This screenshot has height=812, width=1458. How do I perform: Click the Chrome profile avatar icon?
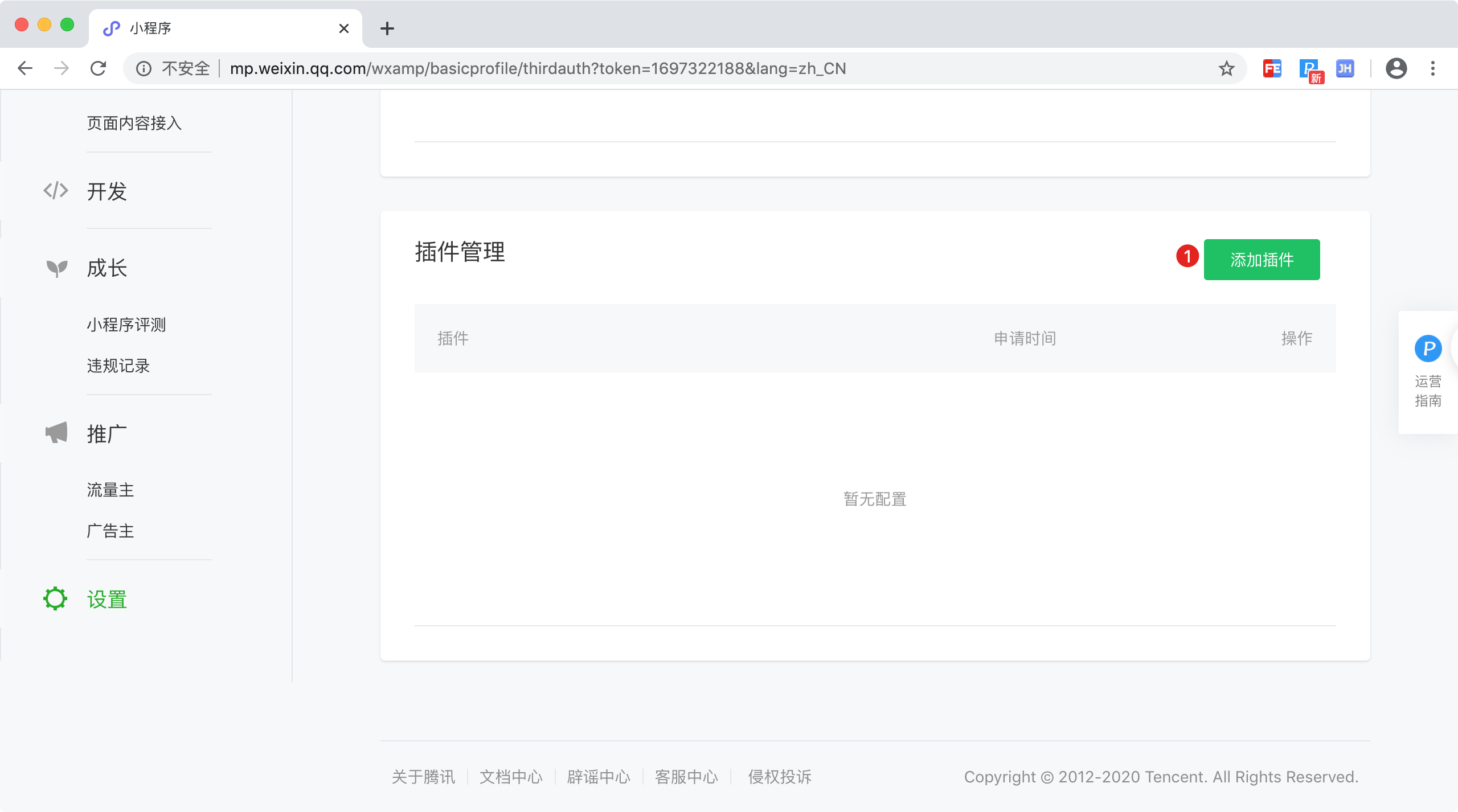[1396, 69]
